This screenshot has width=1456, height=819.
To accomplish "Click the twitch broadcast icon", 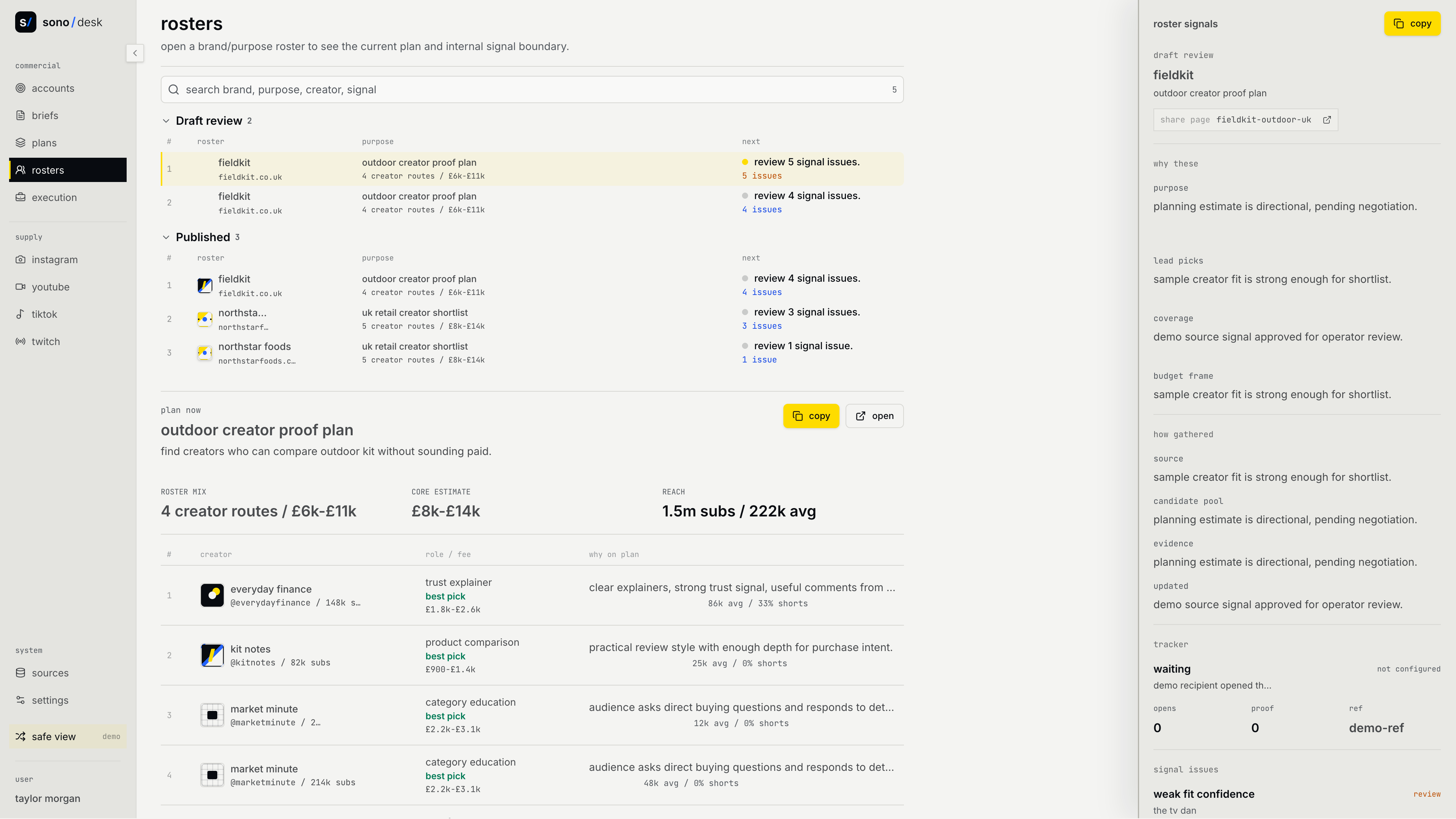I will click(20, 341).
